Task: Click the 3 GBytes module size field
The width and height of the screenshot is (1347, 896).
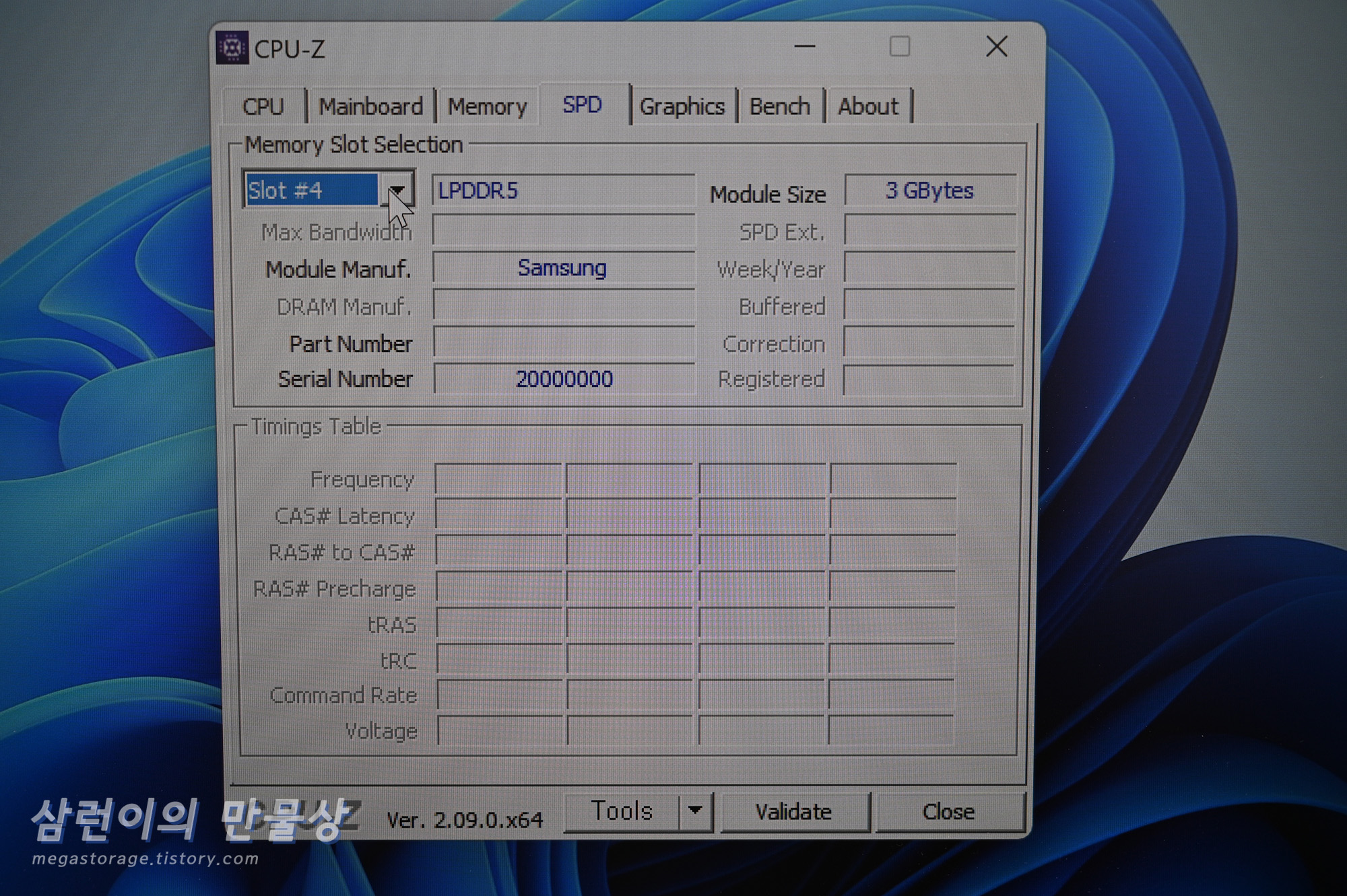Action: [x=929, y=191]
